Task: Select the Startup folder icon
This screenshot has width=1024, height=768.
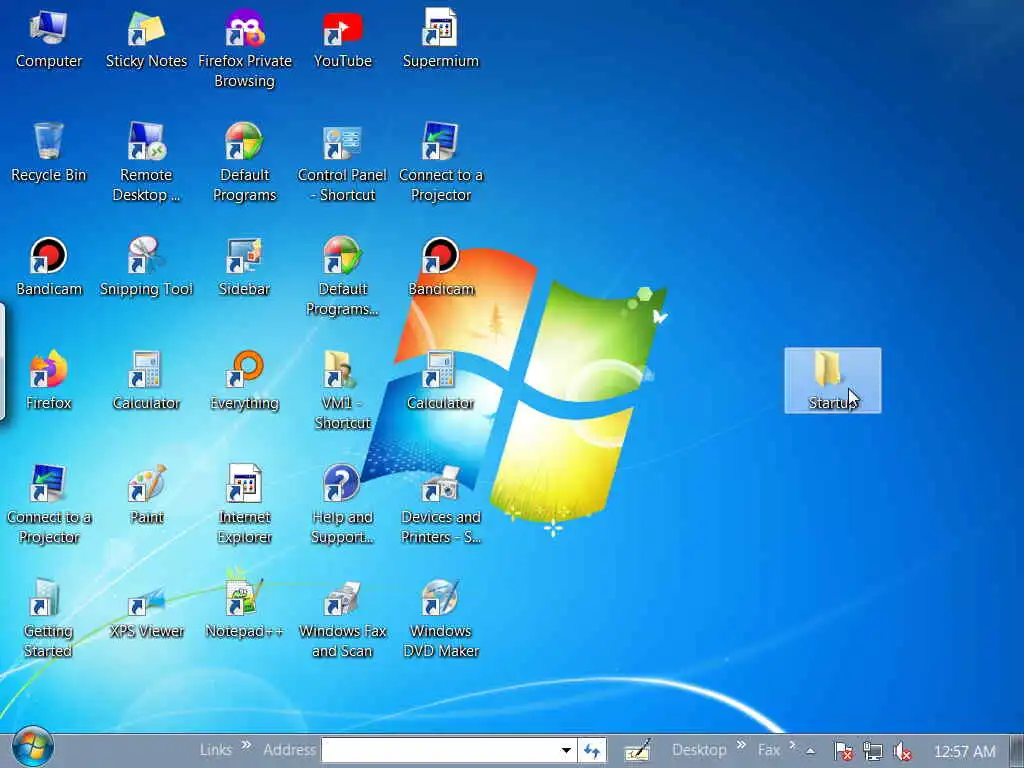Action: pyautogui.click(x=833, y=380)
